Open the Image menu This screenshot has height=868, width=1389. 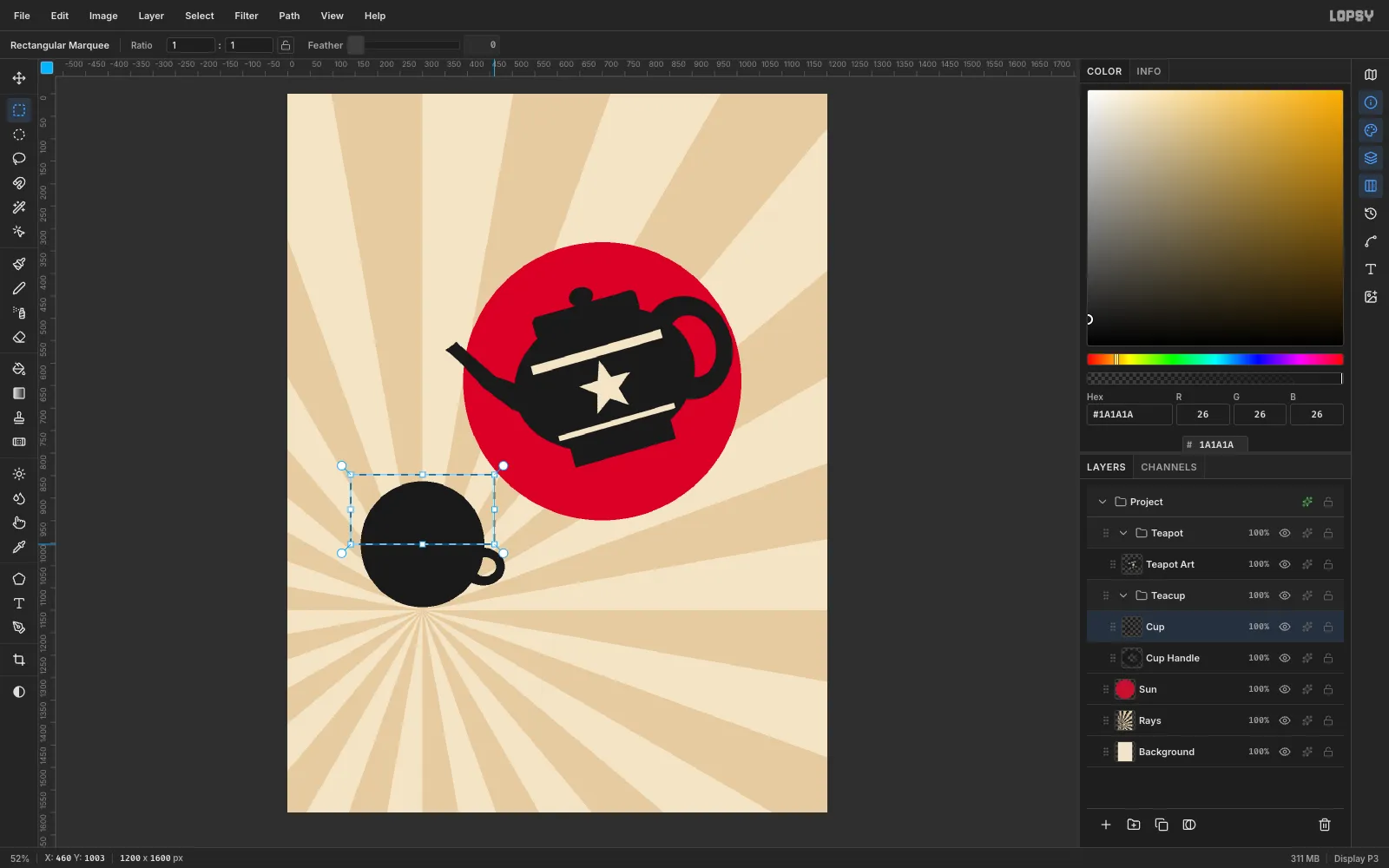(x=103, y=16)
